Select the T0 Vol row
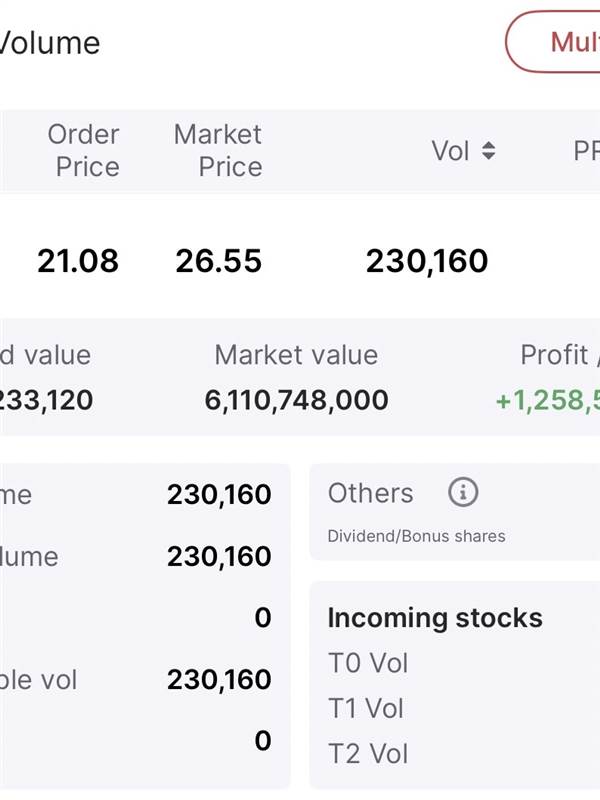This screenshot has width=600, height=800. click(x=368, y=663)
